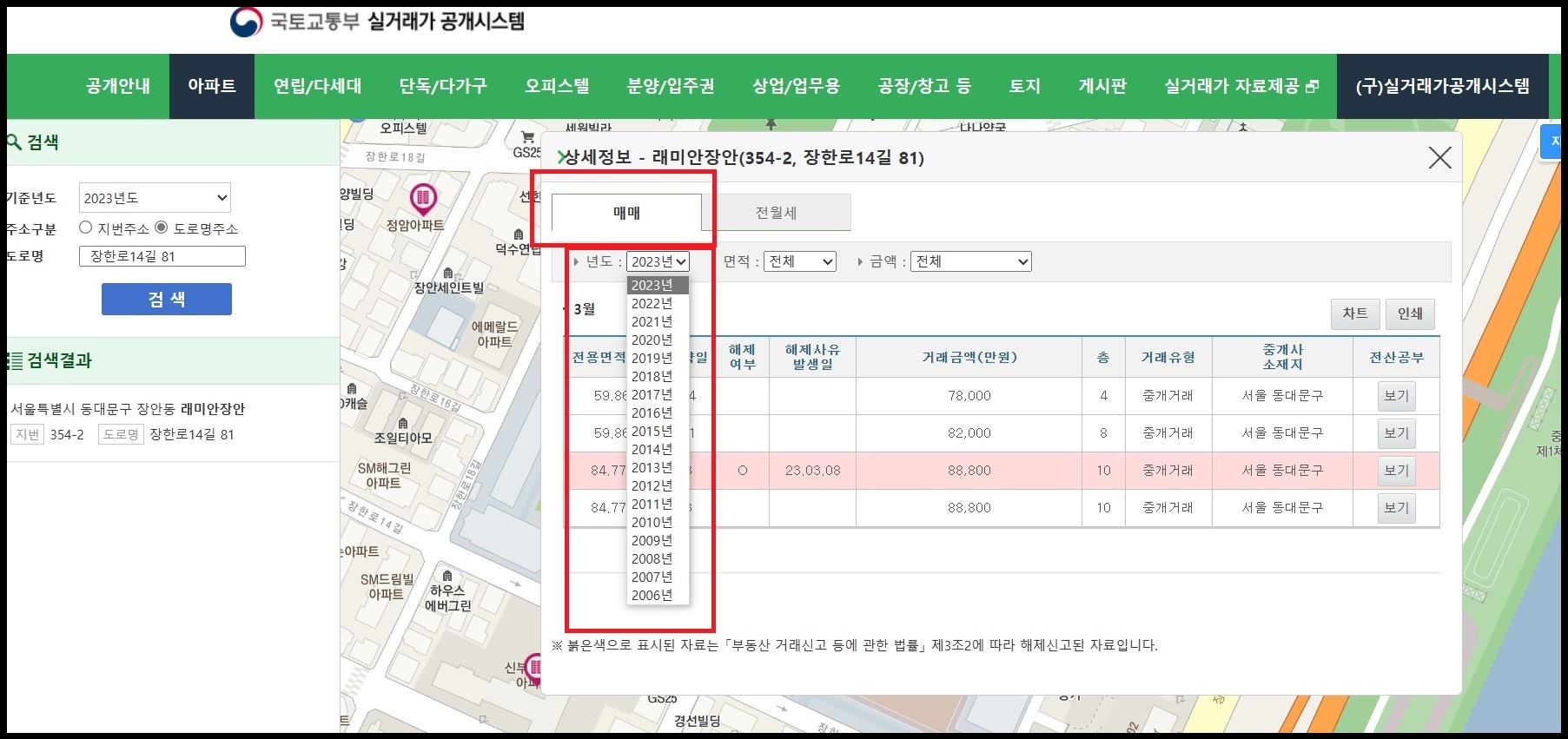The image size is (1568, 739).
Task: Open 실거래가 자료제공 external link
Action: 1241,86
